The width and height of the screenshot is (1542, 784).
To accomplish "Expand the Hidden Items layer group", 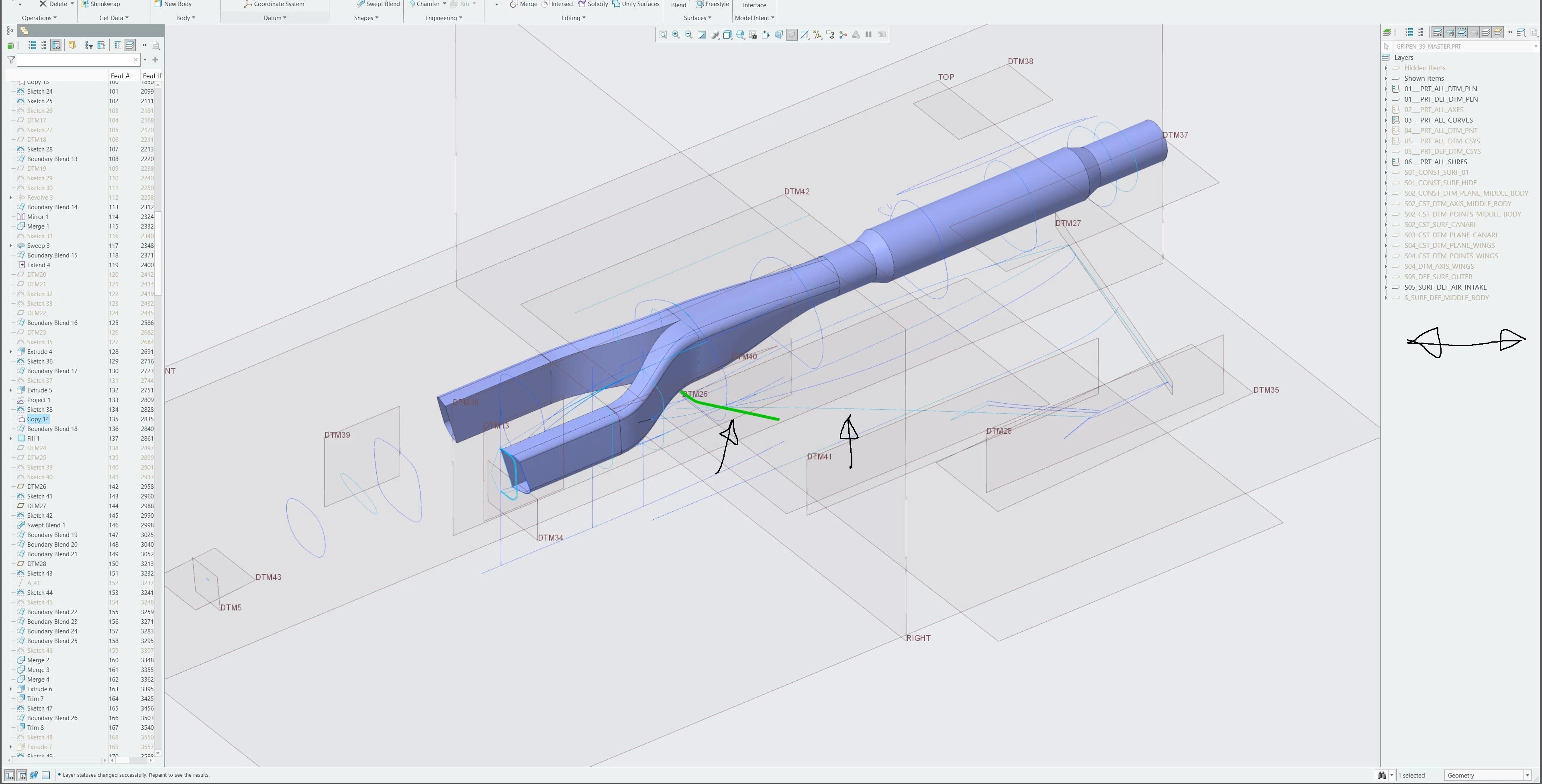I will (x=1386, y=68).
